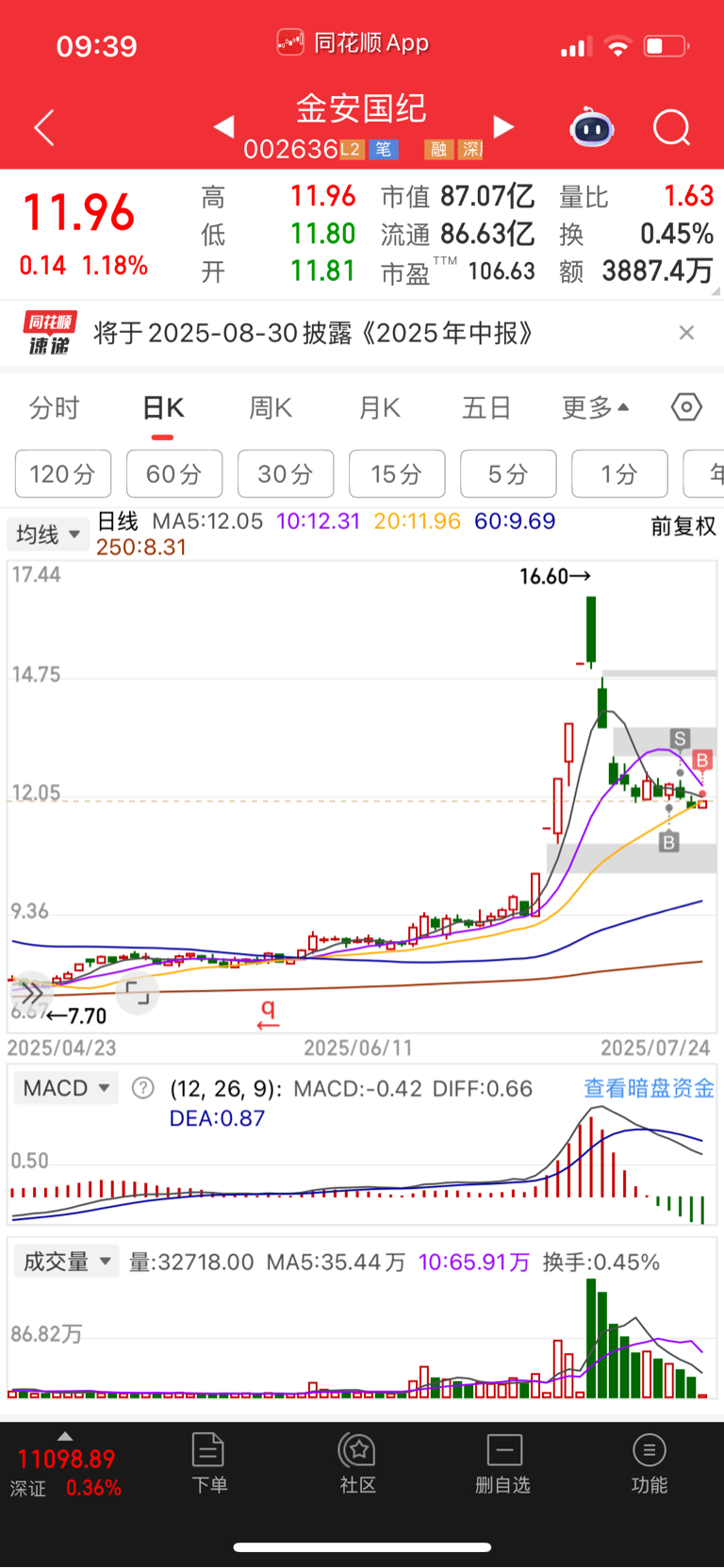Toggle fullscreen chart bracket icon
The image size is (724, 1568).
[138, 993]
